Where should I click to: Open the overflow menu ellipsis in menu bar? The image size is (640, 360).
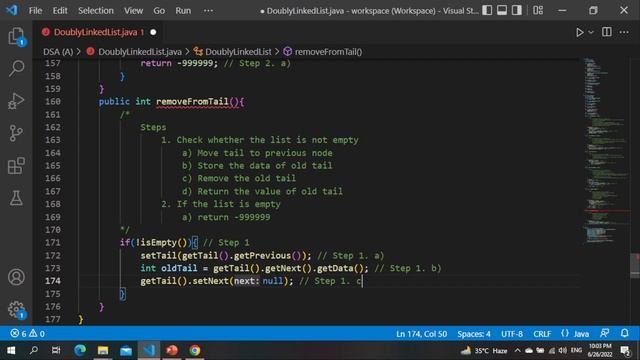208,11
